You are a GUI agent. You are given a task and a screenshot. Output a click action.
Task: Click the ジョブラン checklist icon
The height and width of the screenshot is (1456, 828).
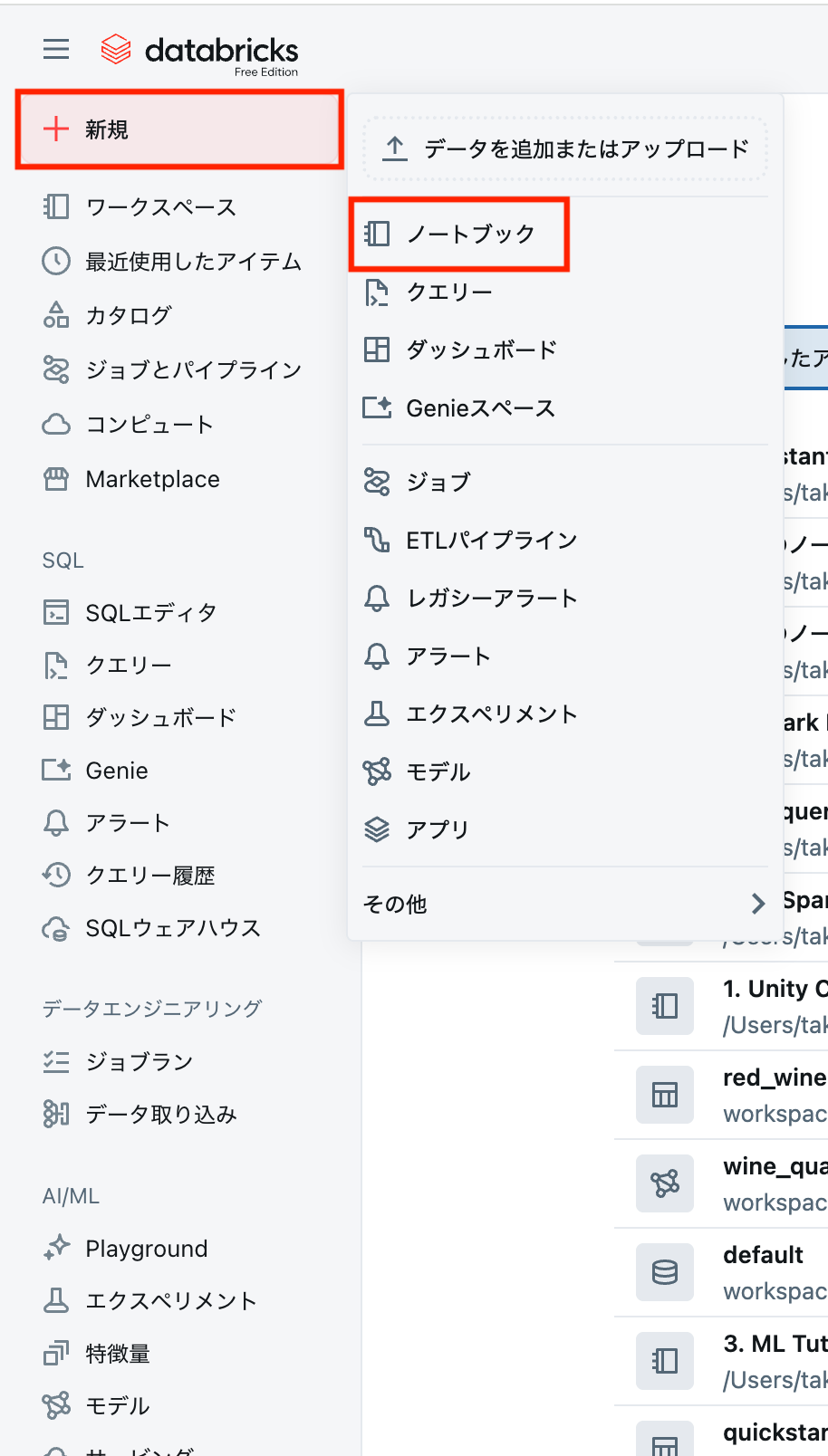[x=56, y=1061]
